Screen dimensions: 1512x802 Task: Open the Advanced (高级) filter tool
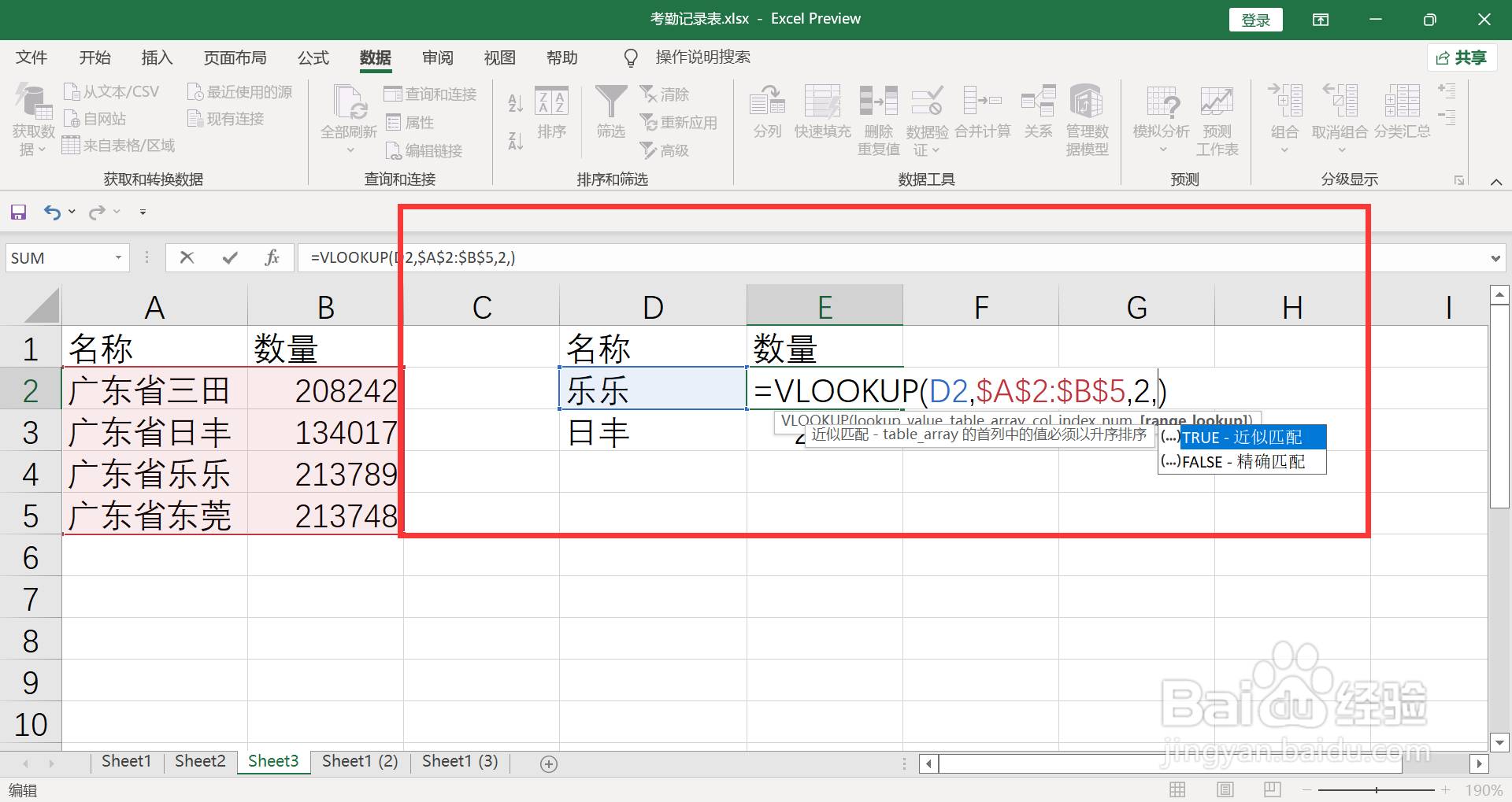point(664,150)
